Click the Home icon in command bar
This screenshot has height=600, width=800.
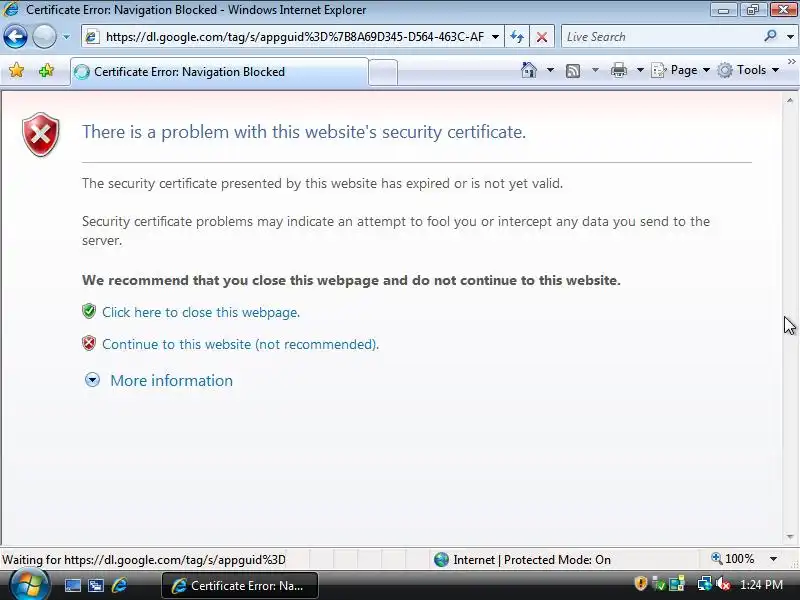[529, 70]
